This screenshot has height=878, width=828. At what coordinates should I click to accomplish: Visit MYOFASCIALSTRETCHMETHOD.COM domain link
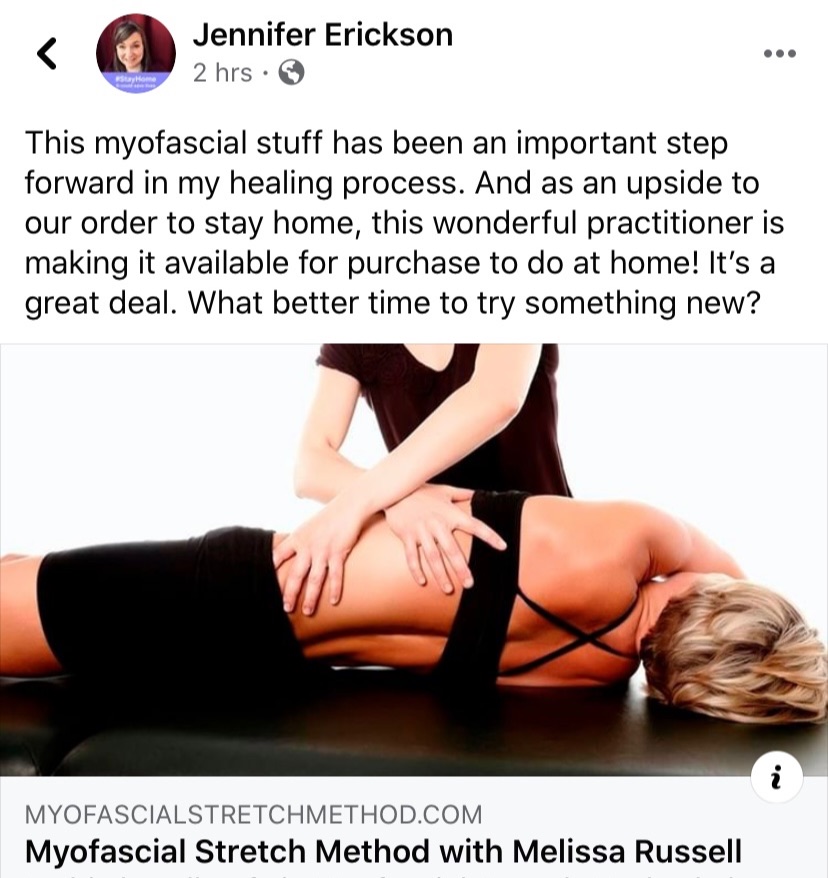pyautogui.click(x=253, y=814)
